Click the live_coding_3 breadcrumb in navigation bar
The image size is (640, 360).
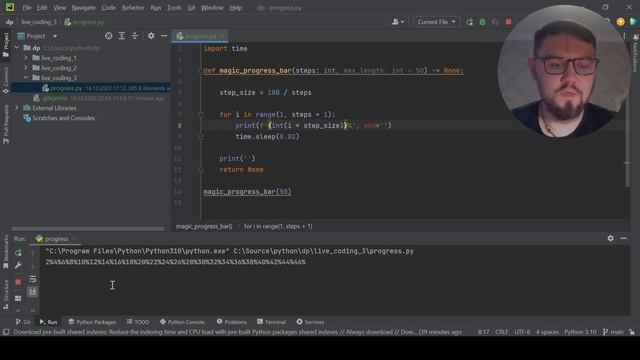click(x=39, y=22)
